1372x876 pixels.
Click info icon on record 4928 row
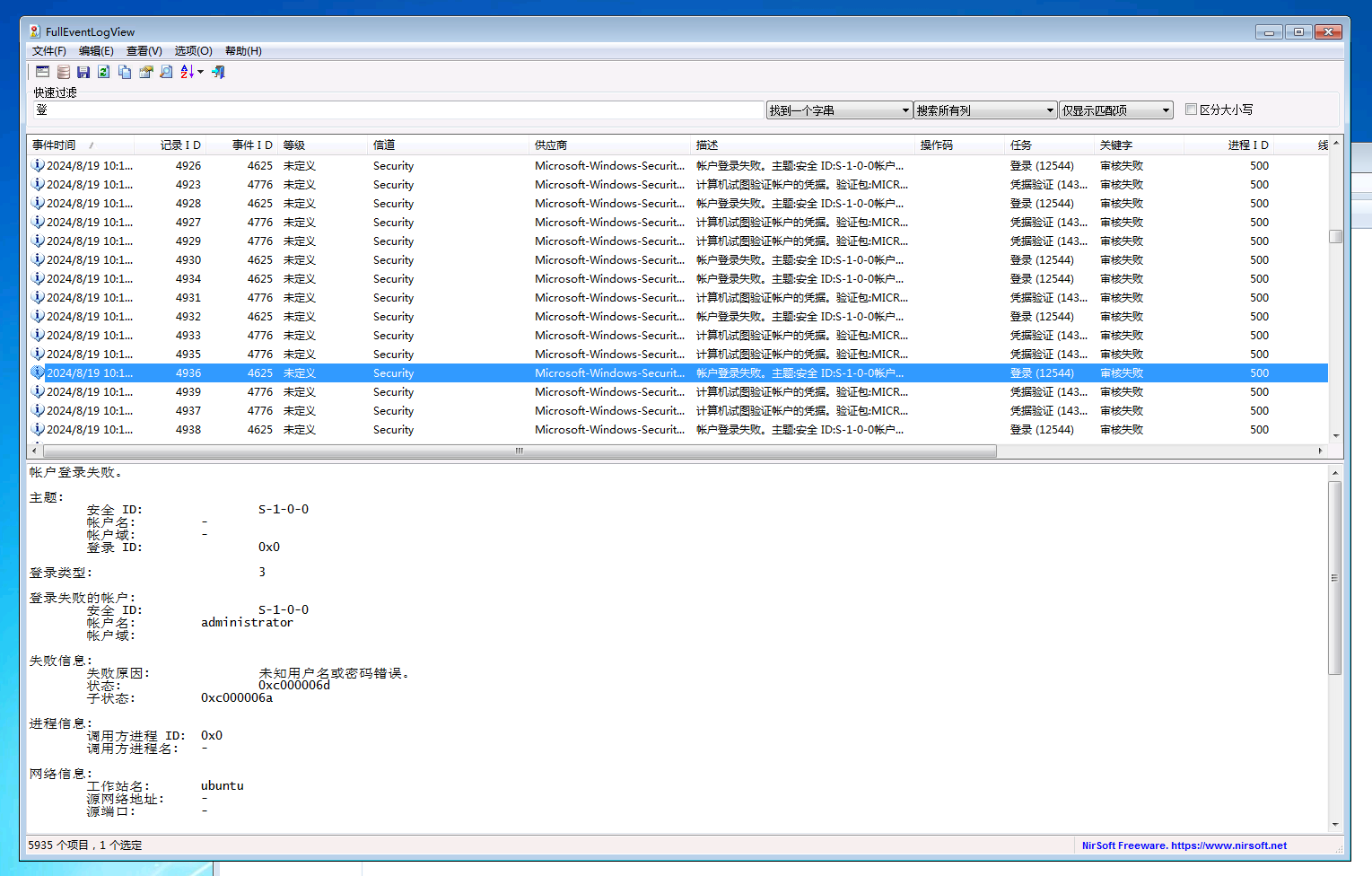pyautogui.click(x=38, y=203)
